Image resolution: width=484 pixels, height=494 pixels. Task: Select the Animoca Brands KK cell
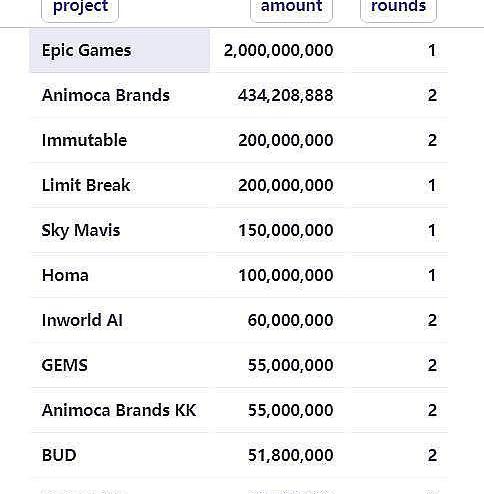[x=120, y=410]
